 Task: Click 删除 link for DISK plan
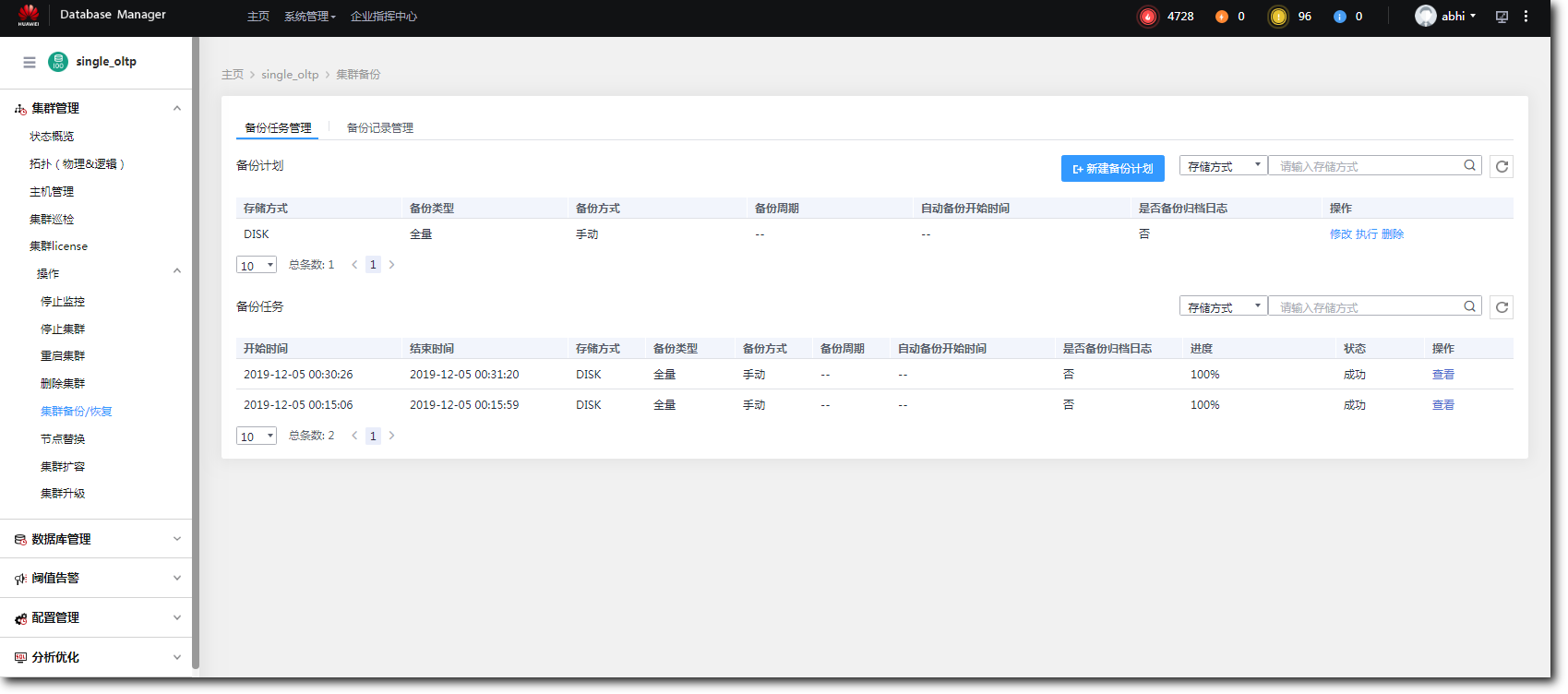1393,234
